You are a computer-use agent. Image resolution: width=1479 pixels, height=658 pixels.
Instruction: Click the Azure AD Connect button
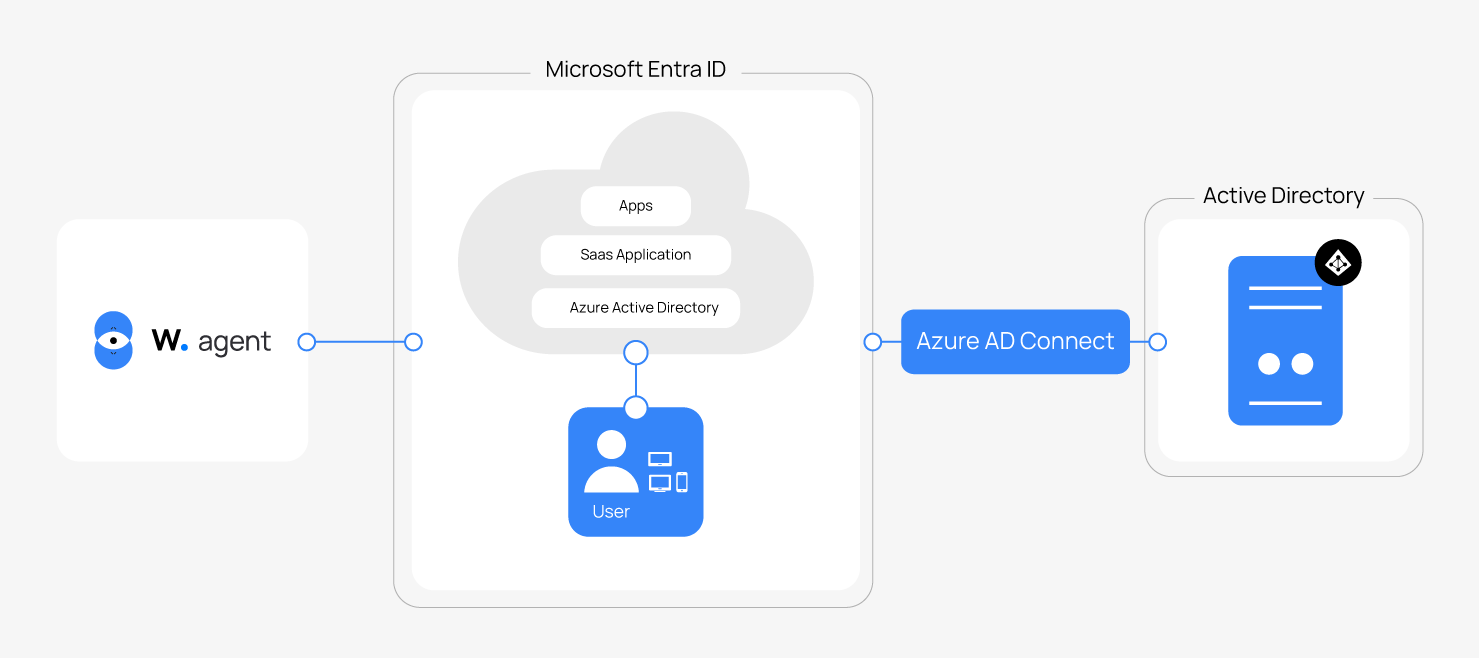[1015, 341]
